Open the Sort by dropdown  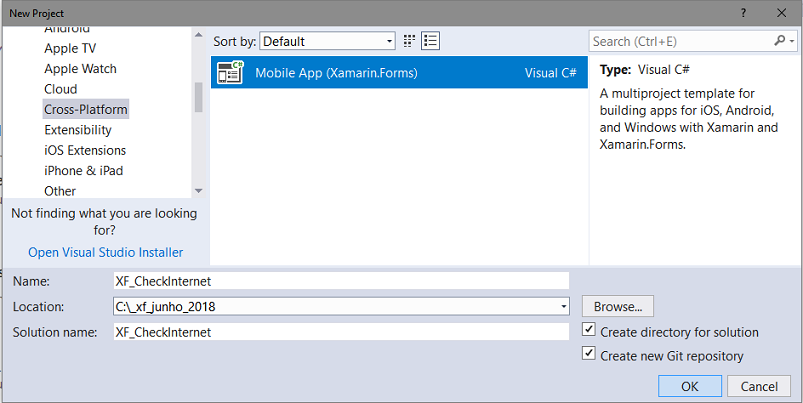pyautogui.click(x=327, y=41)
